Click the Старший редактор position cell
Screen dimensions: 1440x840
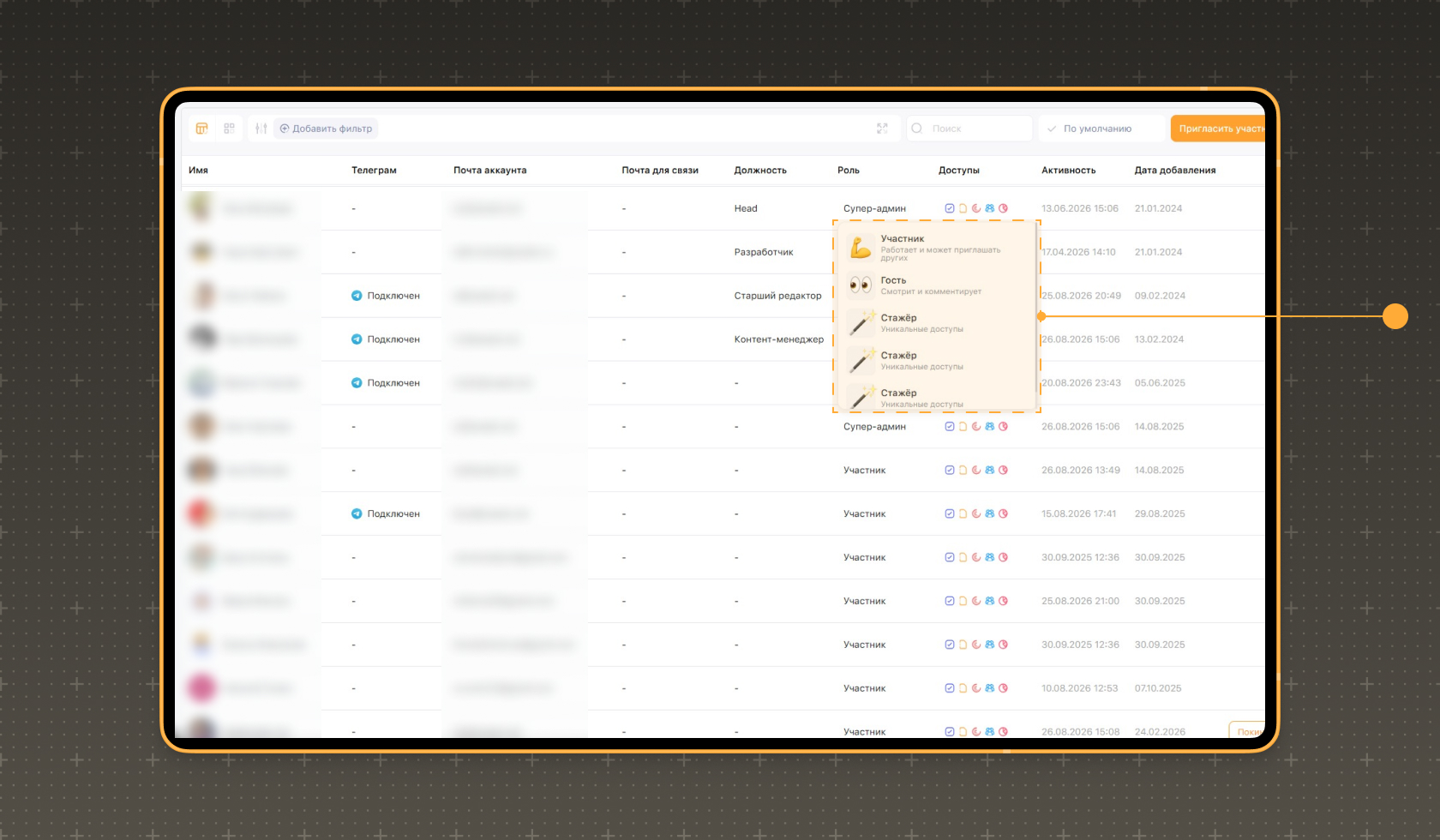777,296
